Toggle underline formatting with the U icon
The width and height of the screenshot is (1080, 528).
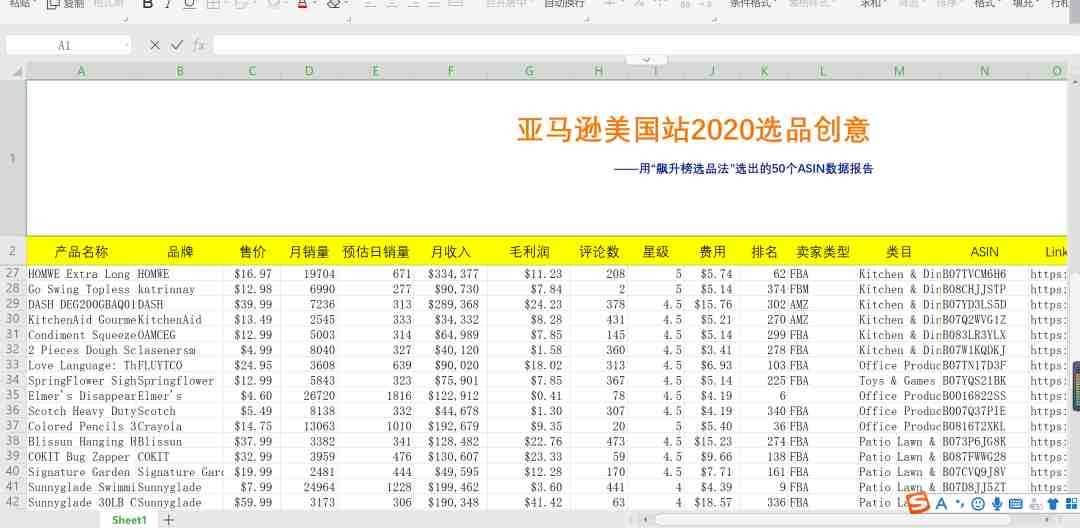click(189, 4)
